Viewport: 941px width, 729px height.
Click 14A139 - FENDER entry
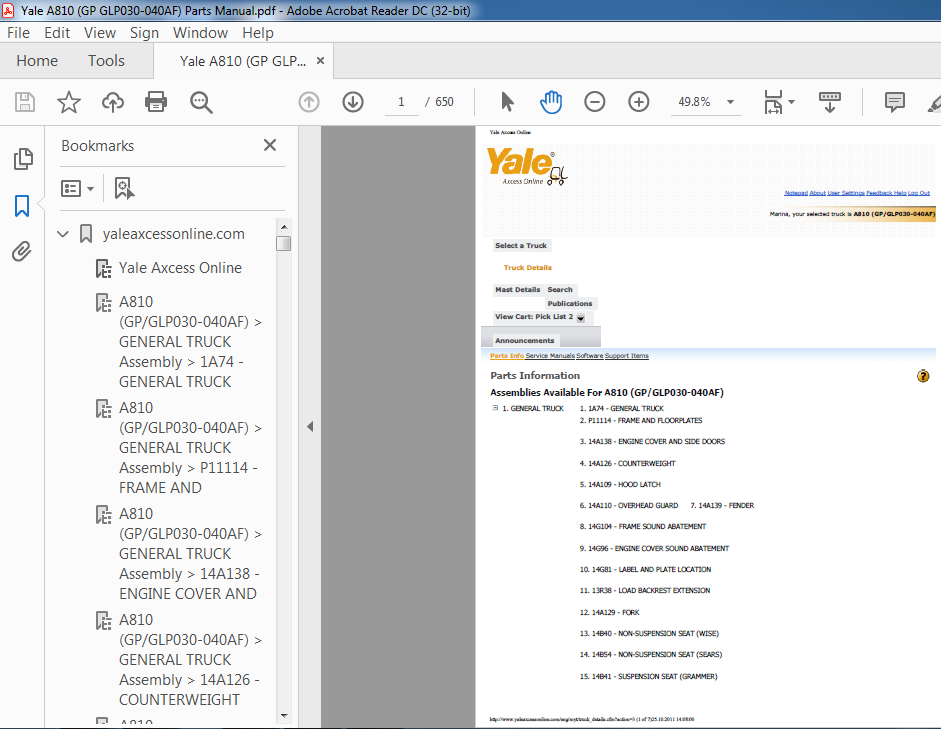coord(722,506)
